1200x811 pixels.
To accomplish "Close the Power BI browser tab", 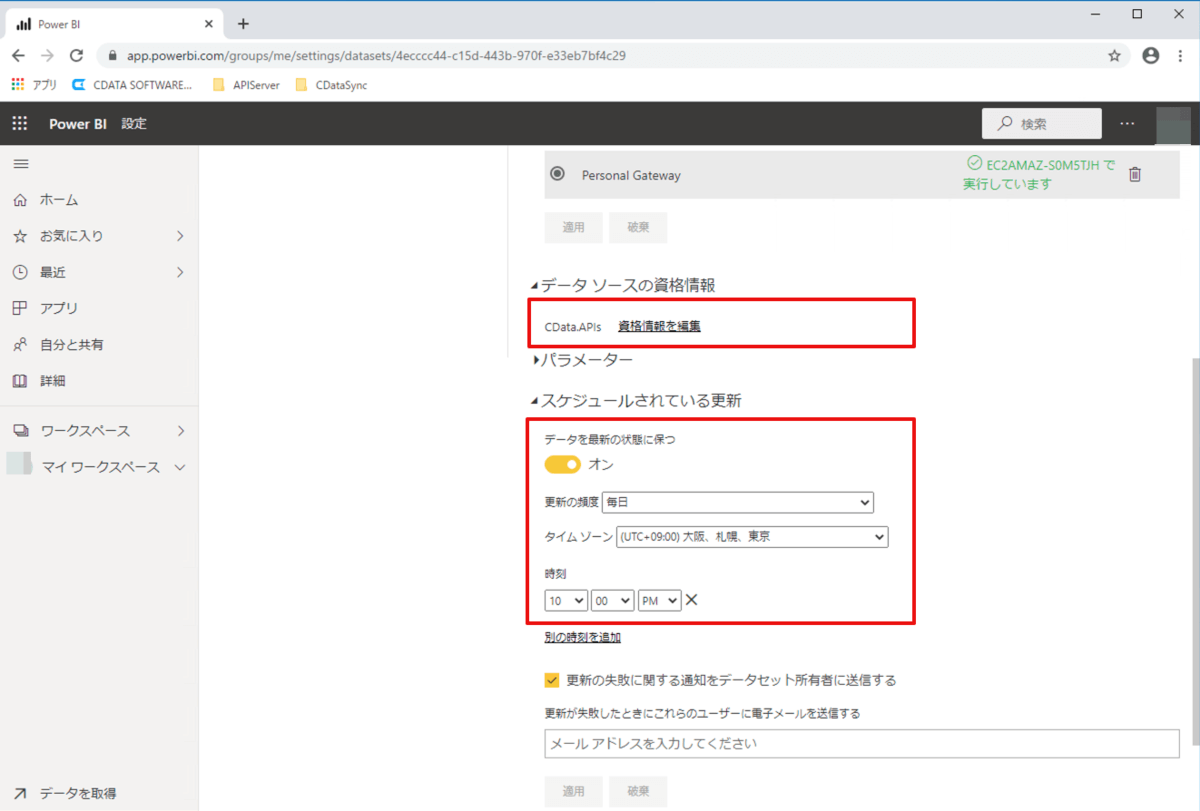I will click(x=208, y=24).
